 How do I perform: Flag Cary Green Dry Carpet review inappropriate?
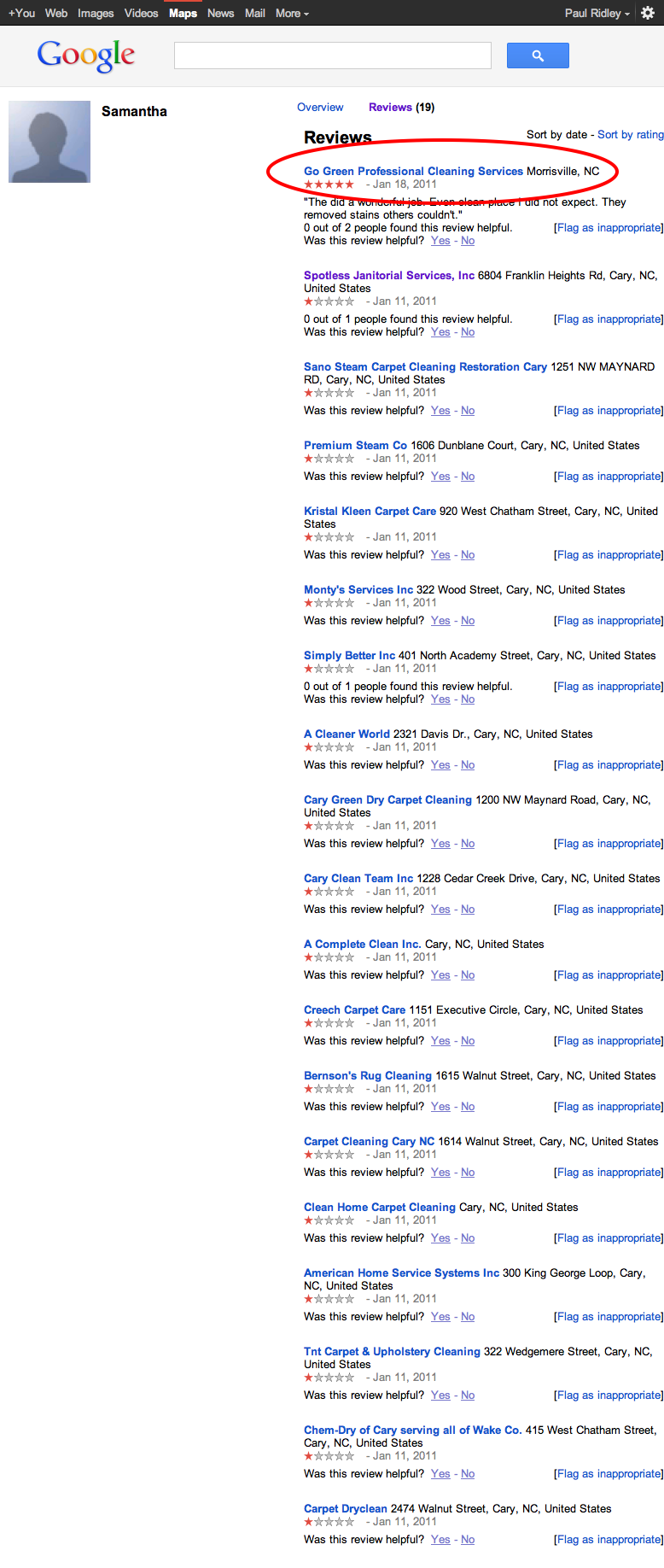[x=609, y=844]
